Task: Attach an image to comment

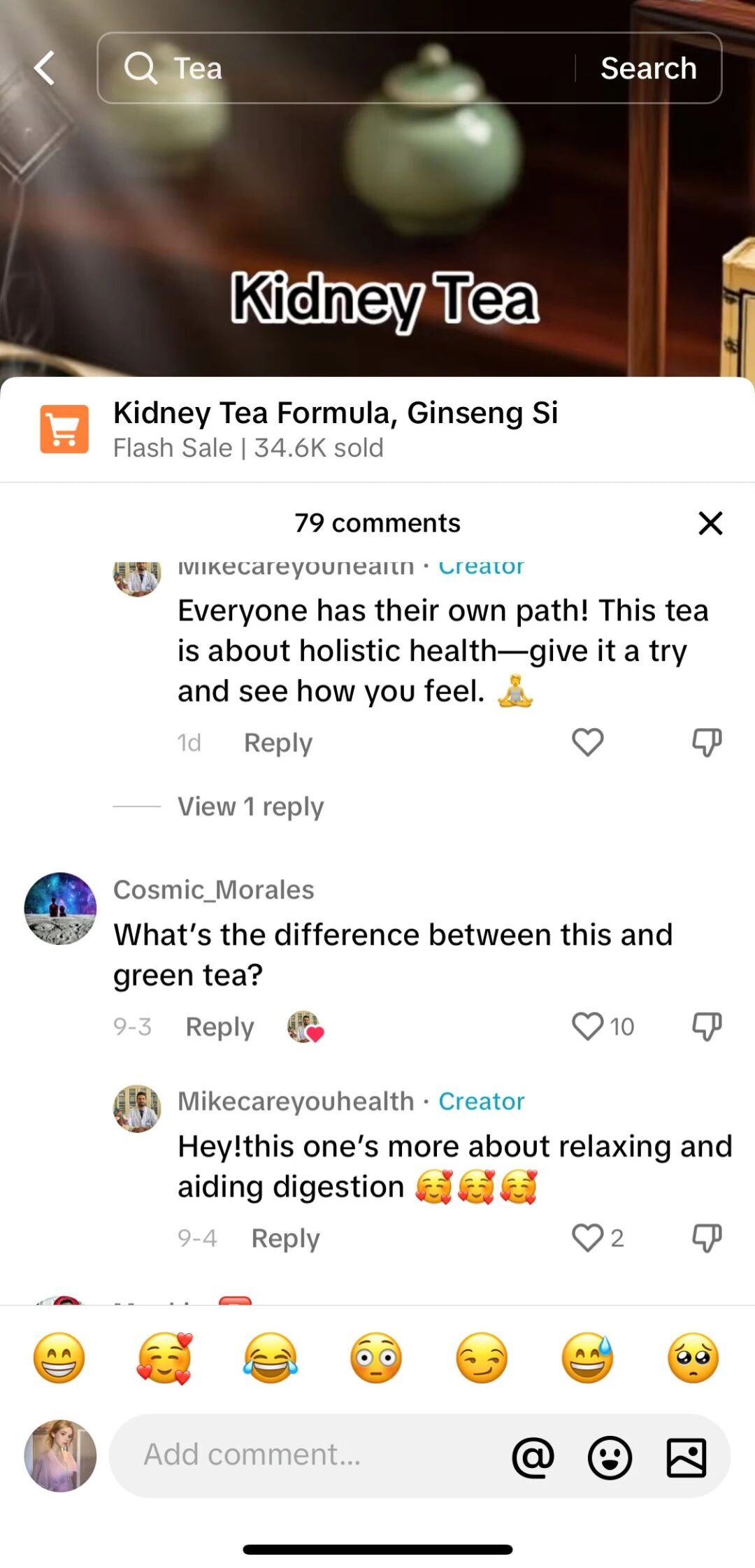Action: tap(686, 1457)
